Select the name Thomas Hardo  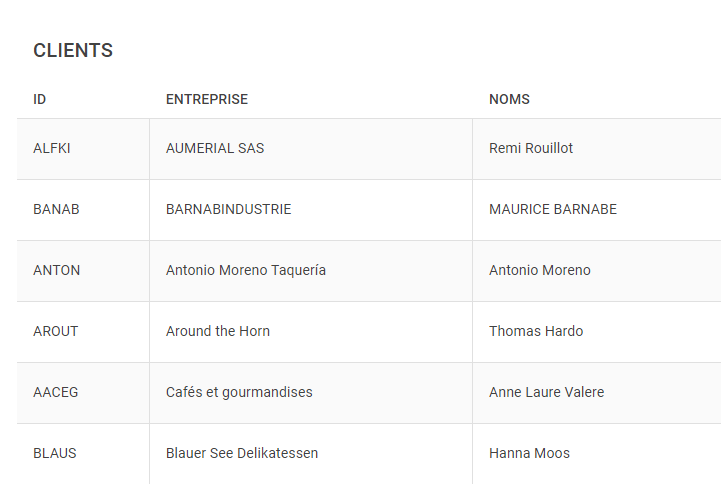point(536,331)
